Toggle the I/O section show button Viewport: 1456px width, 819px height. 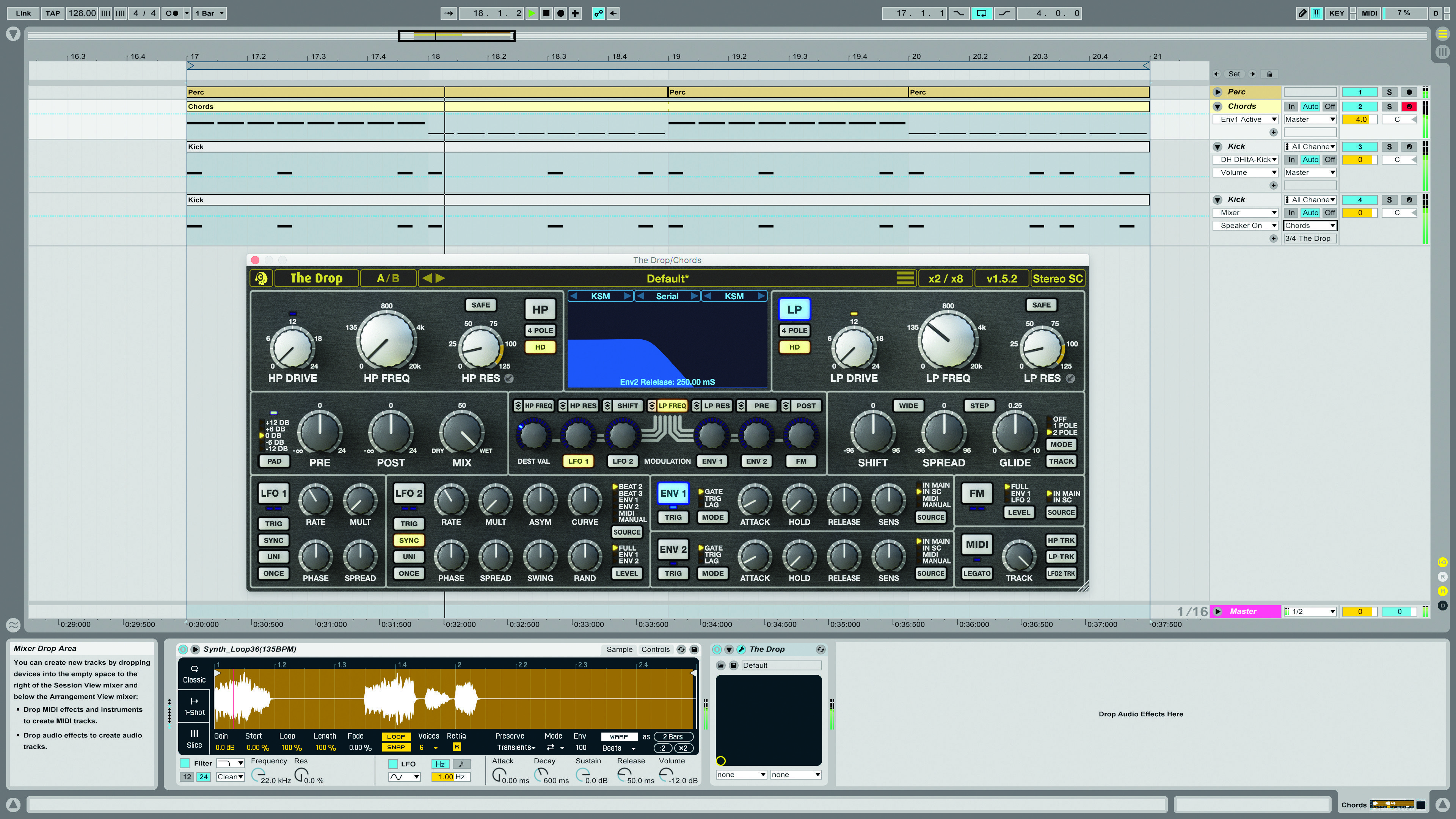click(x=1442, y=562)
